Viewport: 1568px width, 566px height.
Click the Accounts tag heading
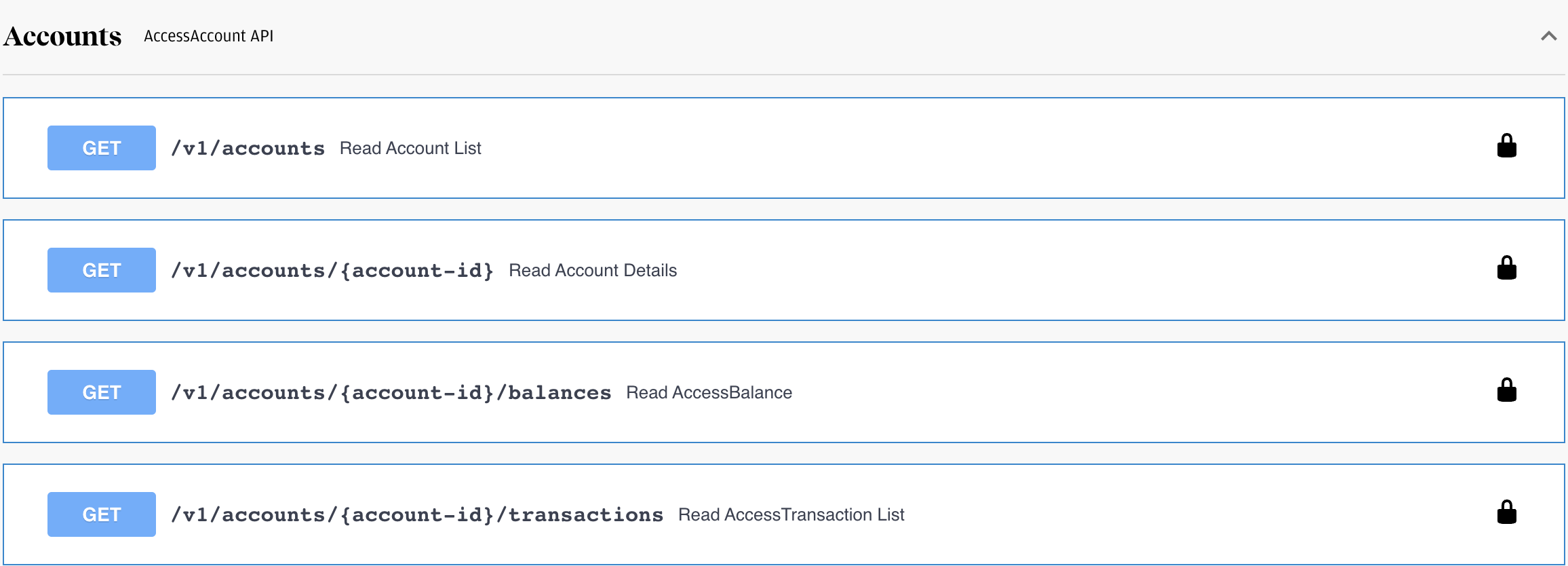(62, 37)
